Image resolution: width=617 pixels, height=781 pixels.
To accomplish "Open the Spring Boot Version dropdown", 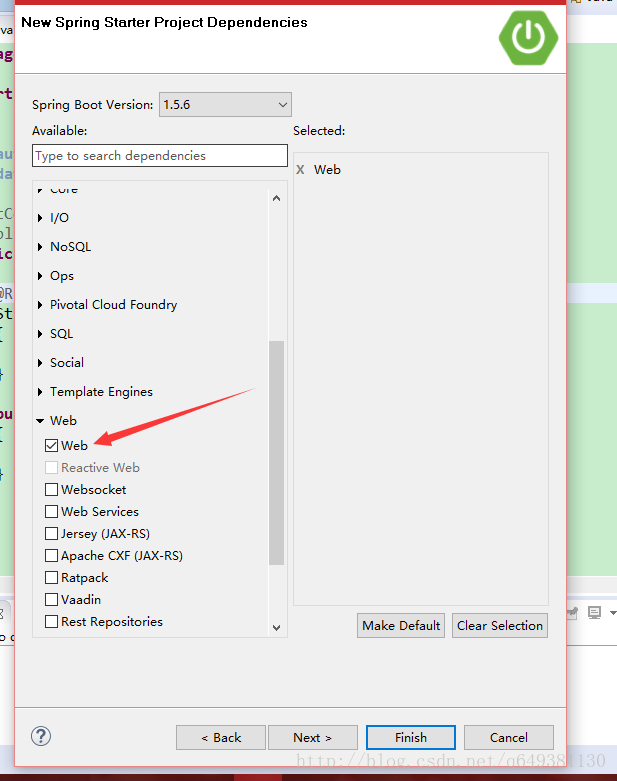I will pyautogui.click(x=225, y=105).
